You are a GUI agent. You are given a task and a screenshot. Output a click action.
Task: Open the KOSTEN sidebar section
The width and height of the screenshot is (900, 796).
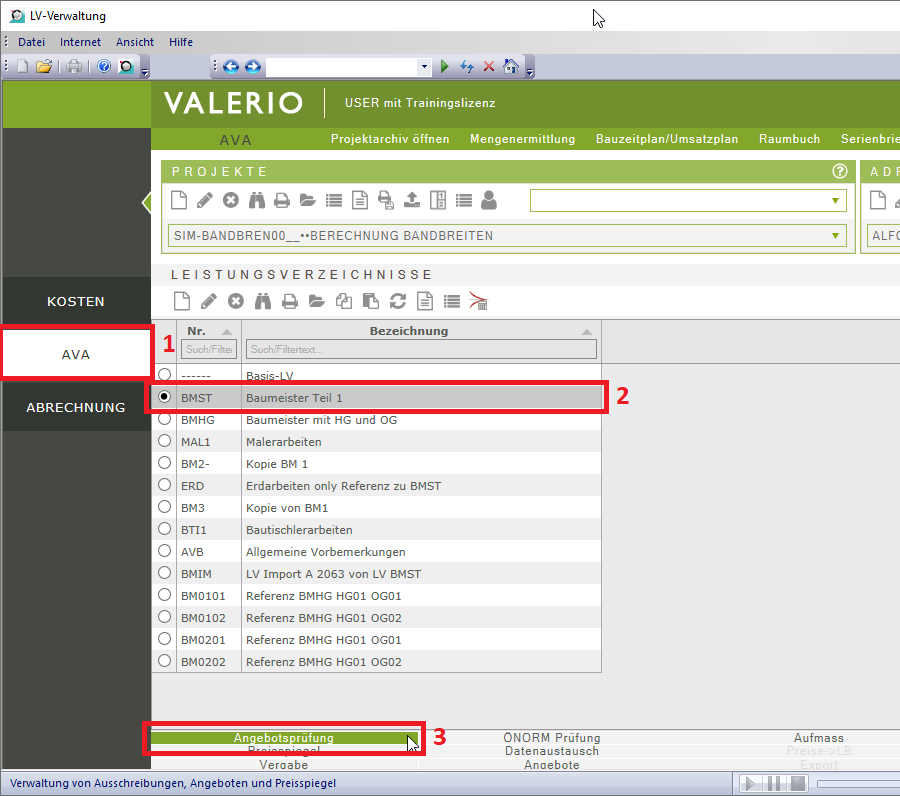click(76, 301)
